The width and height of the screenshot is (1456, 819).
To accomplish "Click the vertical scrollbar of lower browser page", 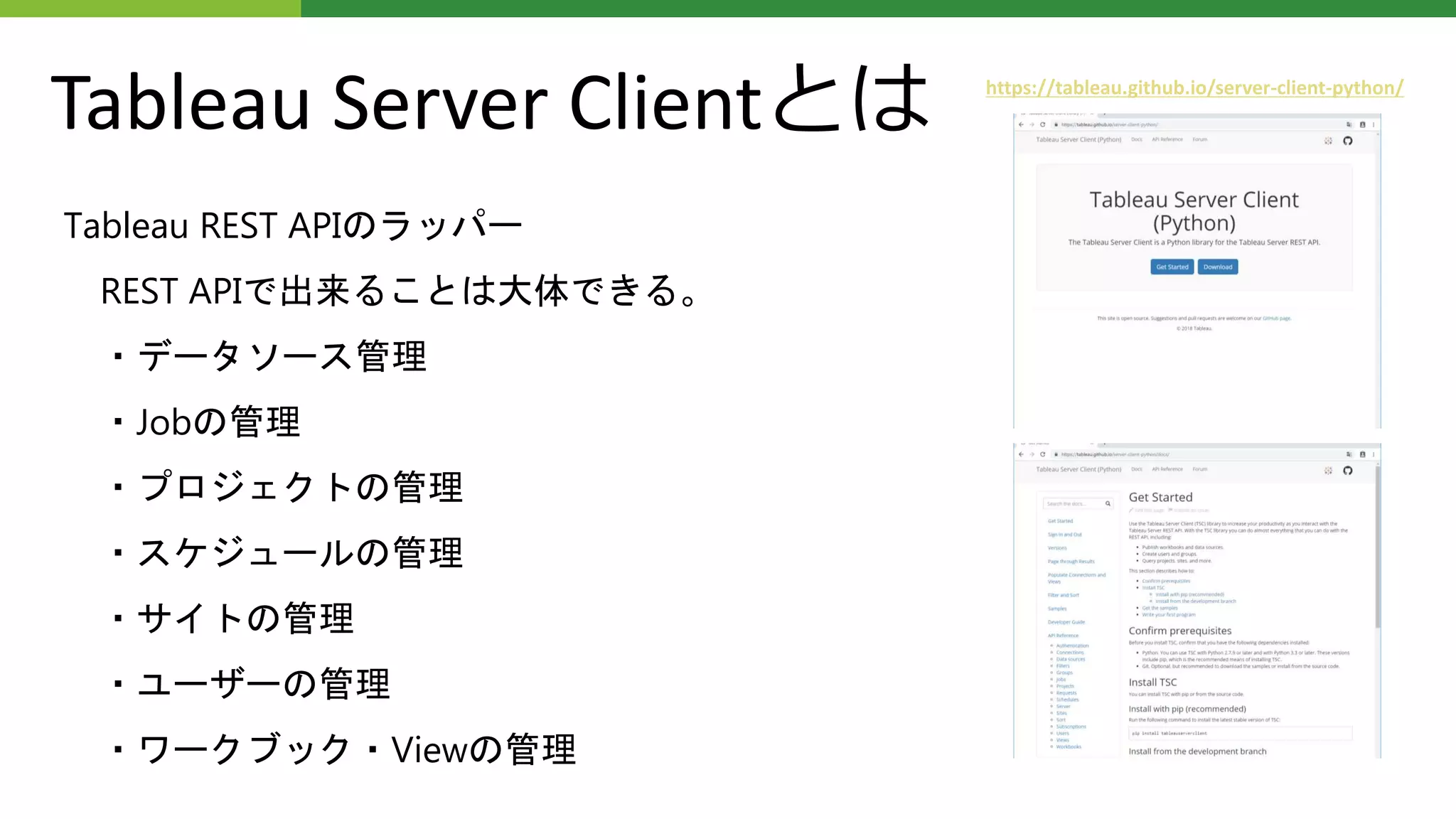I will pyautogui.click(x=1378, y=547).
